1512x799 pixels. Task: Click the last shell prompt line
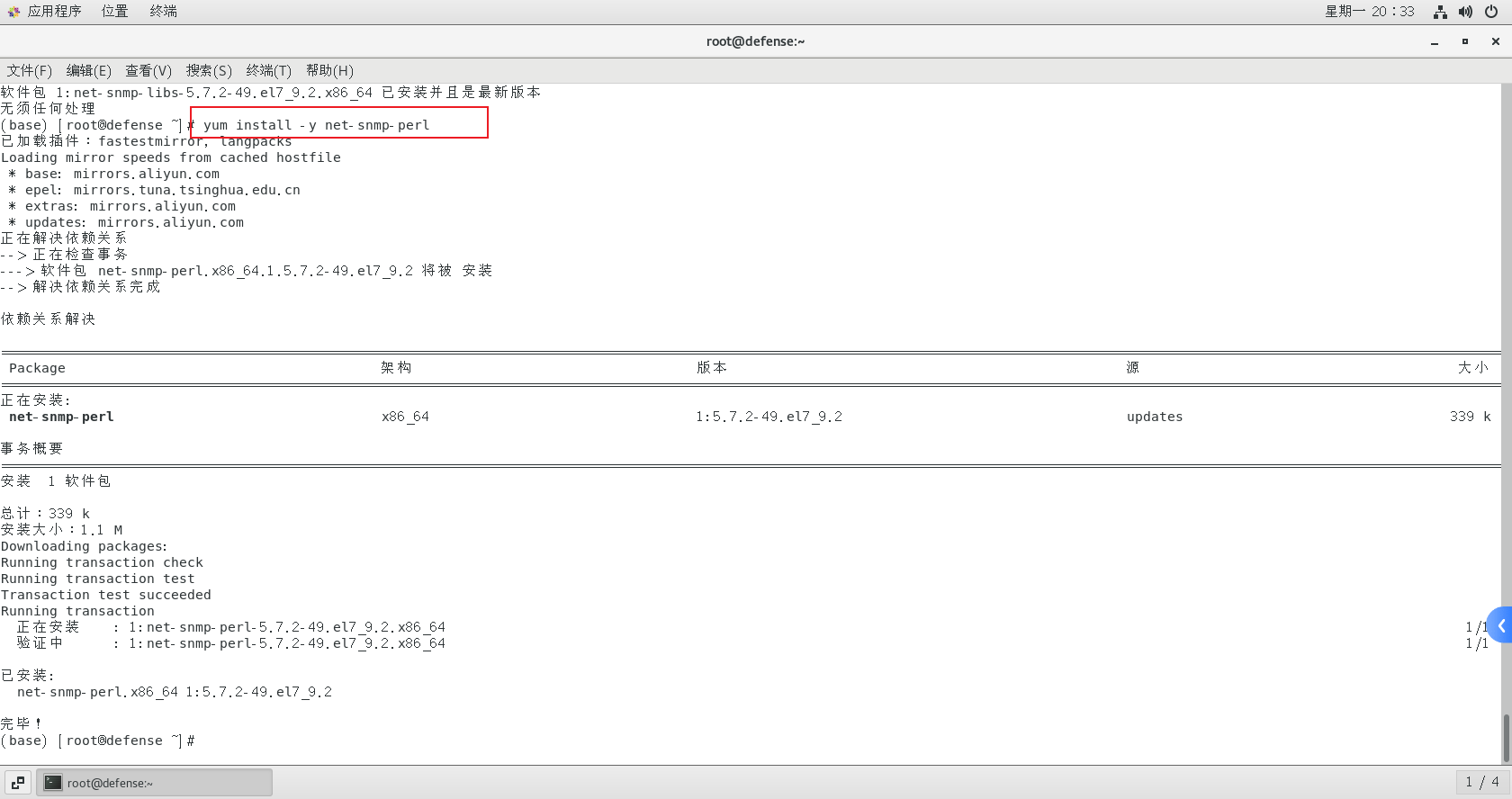pyautogui.click(x=98, y=741)
